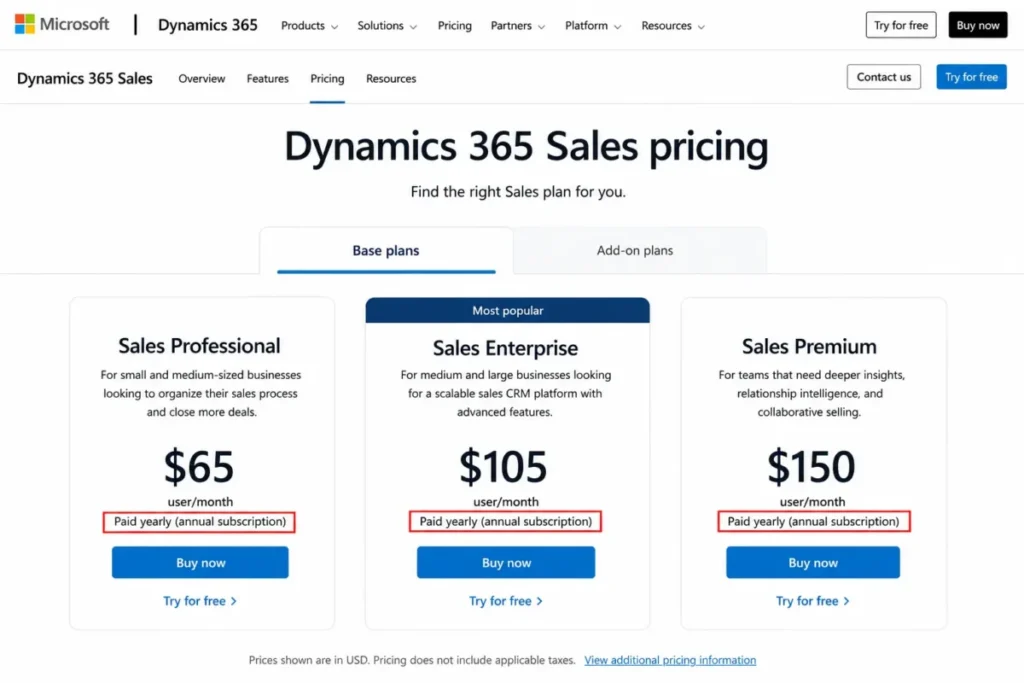The image size is (1024, 683).
Task: Click 'Paid yearly' text under $150
Action: (x=813, y=522)
